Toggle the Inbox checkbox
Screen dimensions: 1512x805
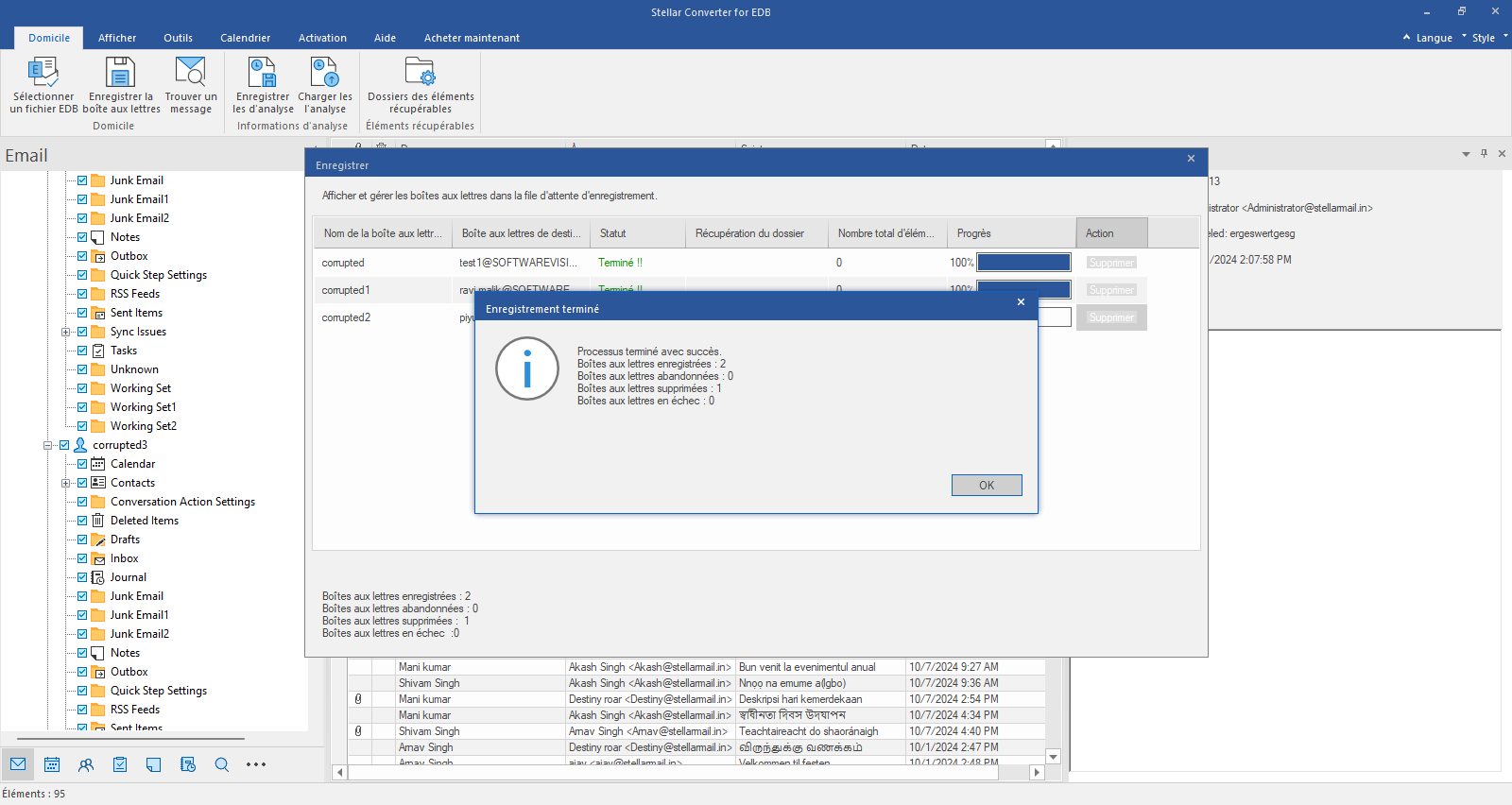click(82, 558)
